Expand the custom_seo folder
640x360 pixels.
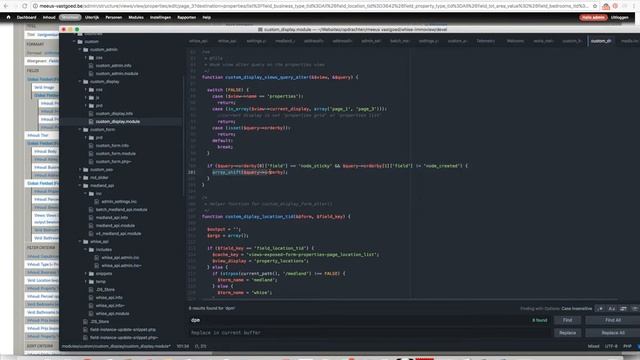[x=80, y=169]
